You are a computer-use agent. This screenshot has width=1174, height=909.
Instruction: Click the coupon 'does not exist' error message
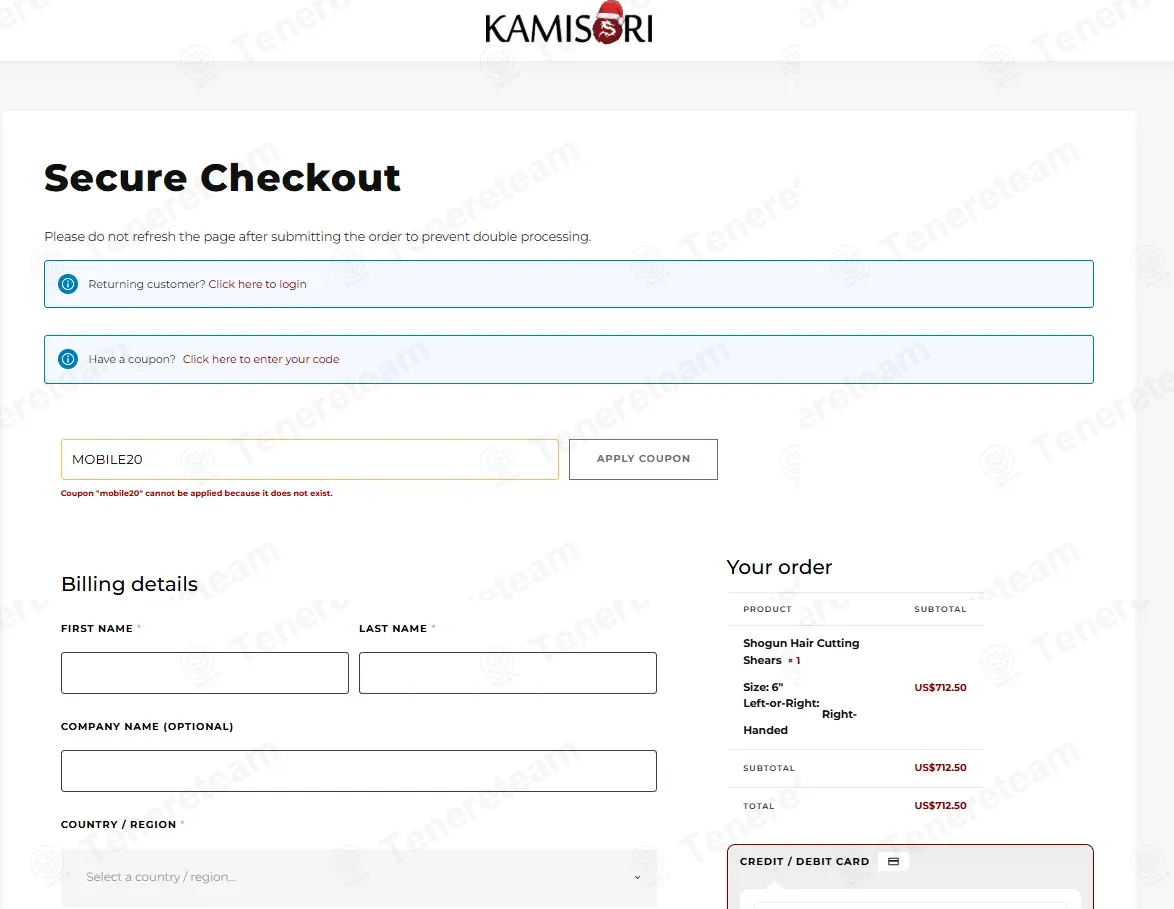coord(196,493)
